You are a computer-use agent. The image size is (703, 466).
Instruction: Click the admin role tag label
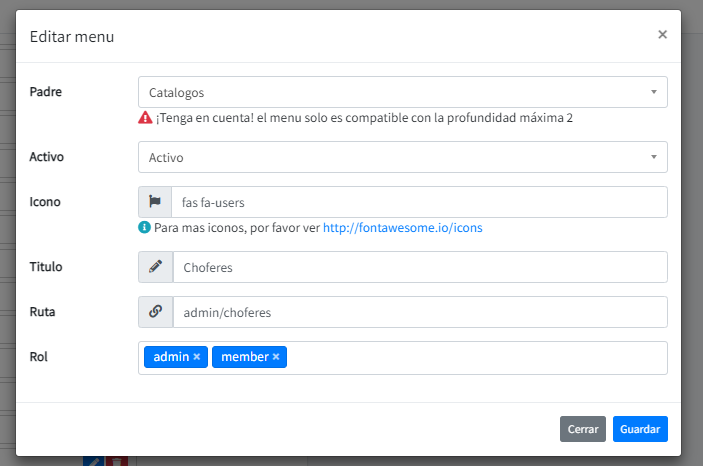coord(171,357)
